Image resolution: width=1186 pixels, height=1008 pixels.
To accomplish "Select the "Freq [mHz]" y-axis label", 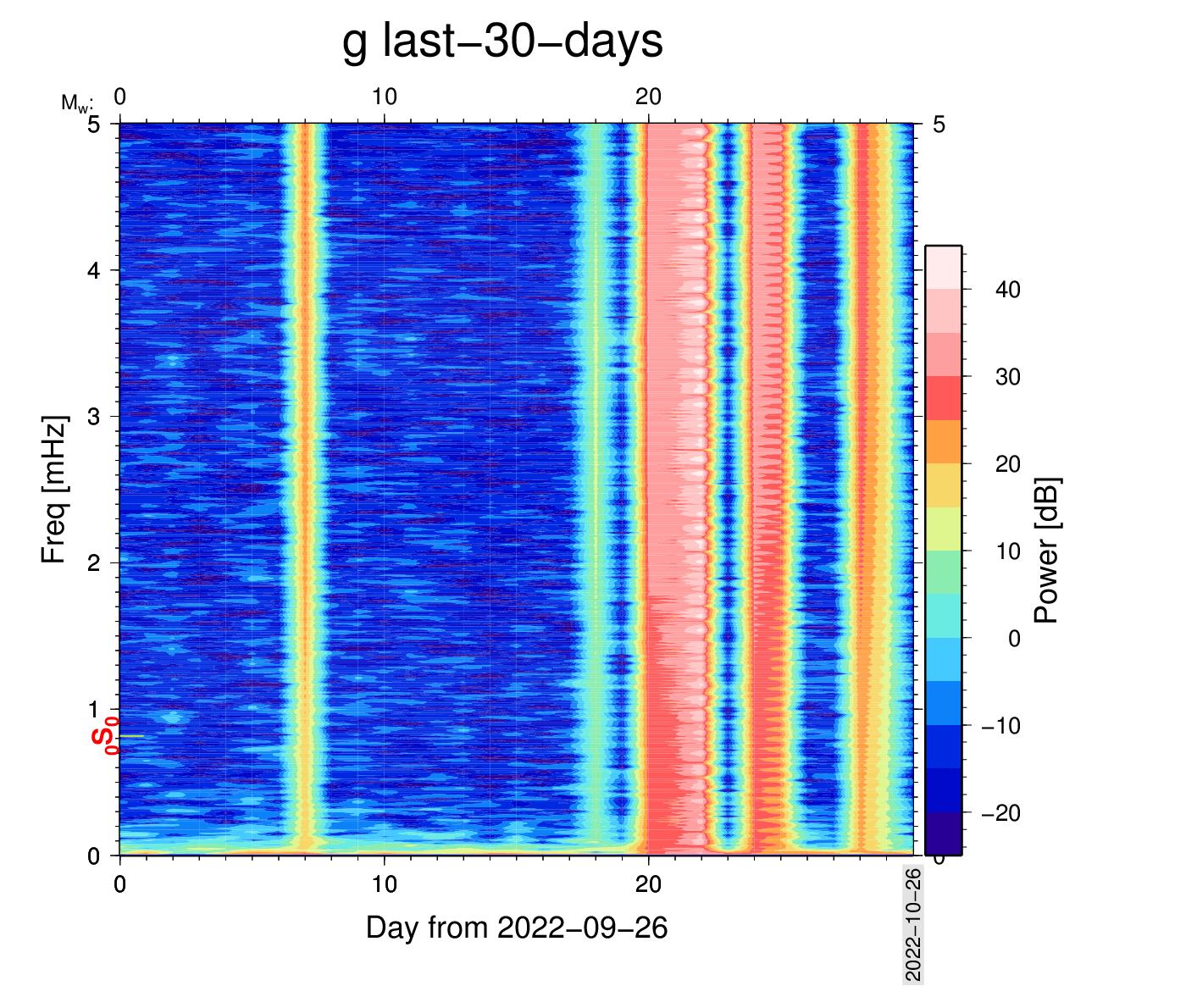I will click(54, 490).
